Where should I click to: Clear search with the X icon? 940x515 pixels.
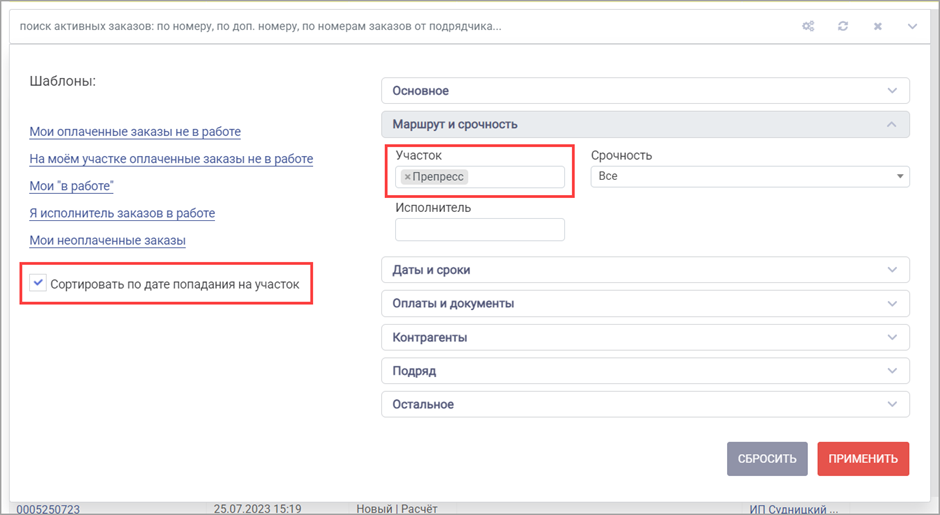(x=878, y=26)
